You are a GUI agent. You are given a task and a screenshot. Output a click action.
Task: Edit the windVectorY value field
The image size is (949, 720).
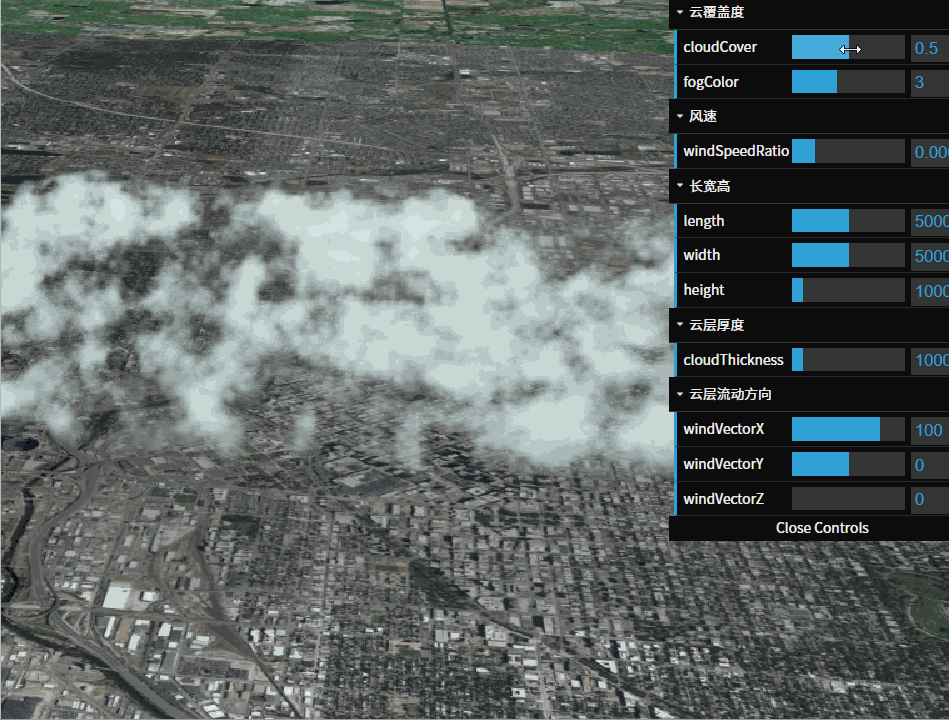(930, 465)
